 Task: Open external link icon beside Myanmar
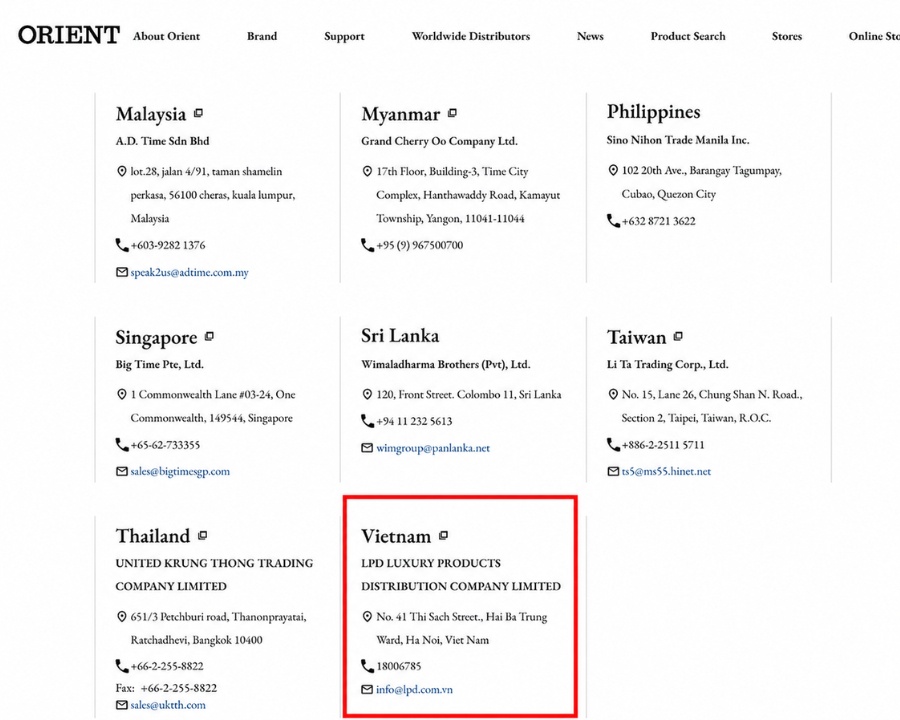click(x=452, y=113)
